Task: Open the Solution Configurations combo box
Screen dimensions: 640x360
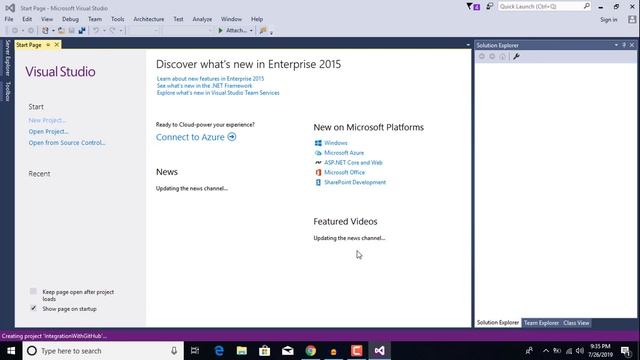Action: (143, 30)
